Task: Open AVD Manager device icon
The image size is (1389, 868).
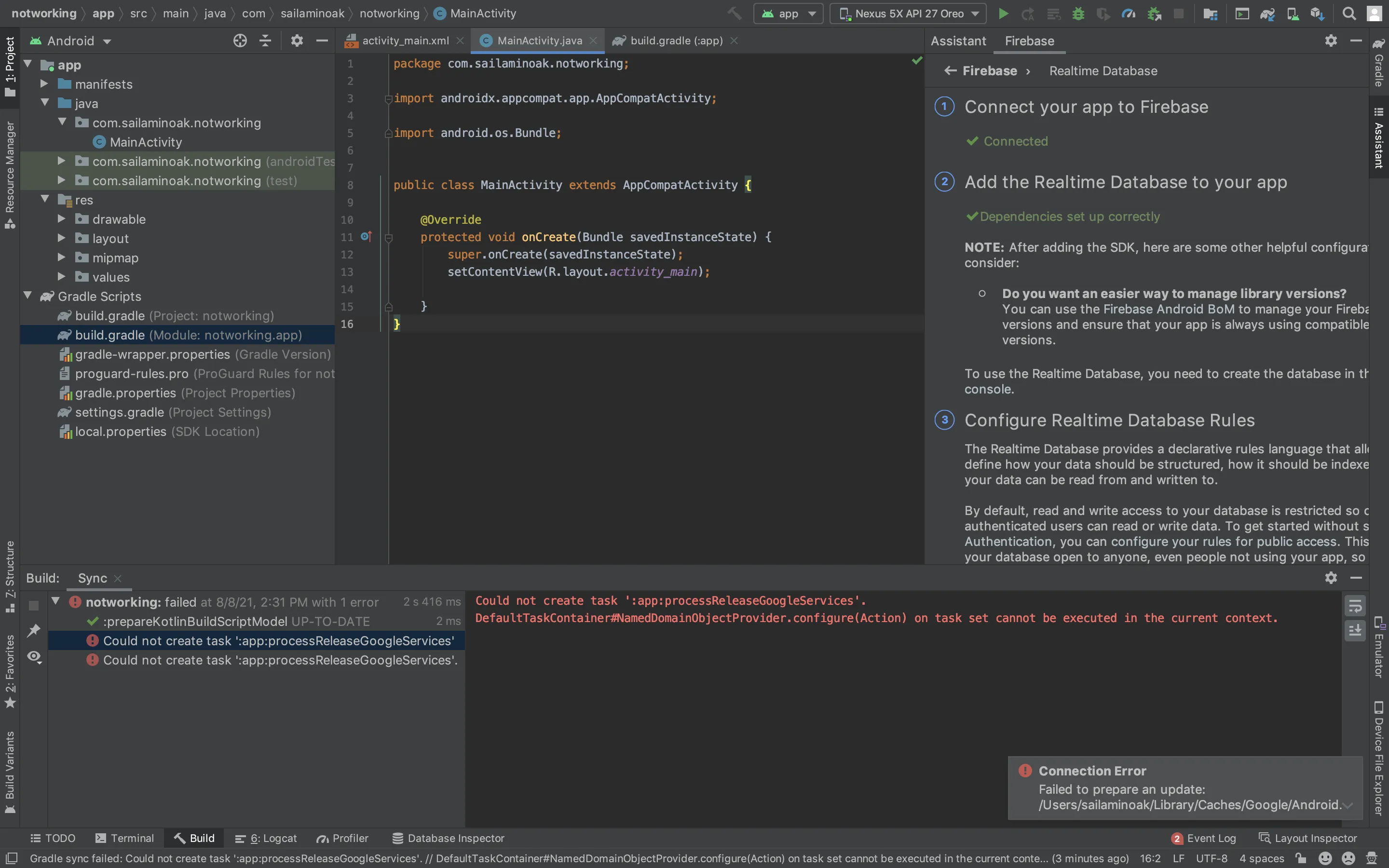Action: pos(1293,14)
